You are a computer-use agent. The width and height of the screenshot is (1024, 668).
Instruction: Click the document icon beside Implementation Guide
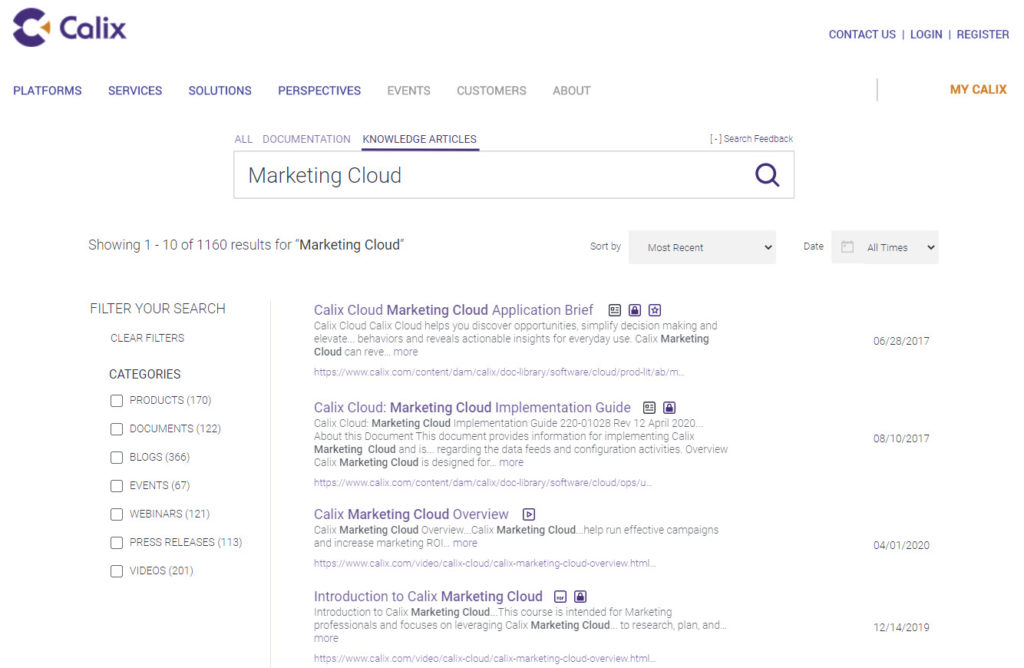(x=649, y=407)
